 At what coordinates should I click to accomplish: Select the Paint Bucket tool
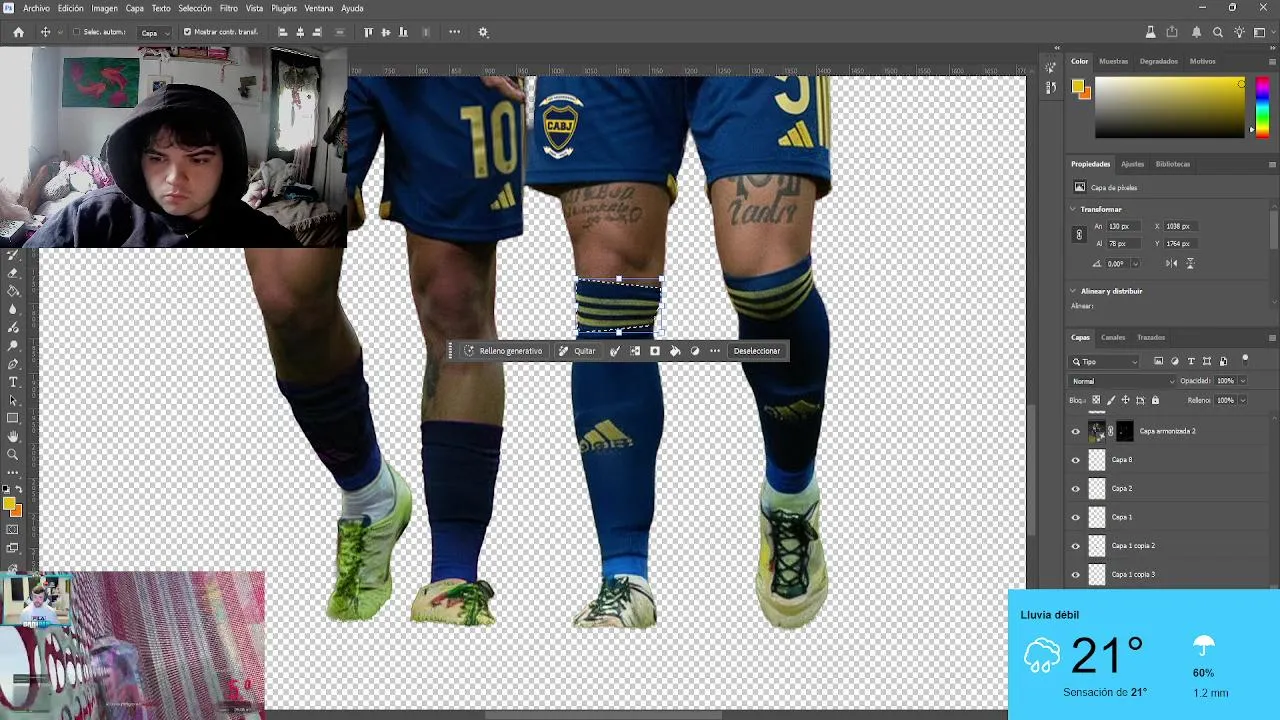tap(13, 291)
